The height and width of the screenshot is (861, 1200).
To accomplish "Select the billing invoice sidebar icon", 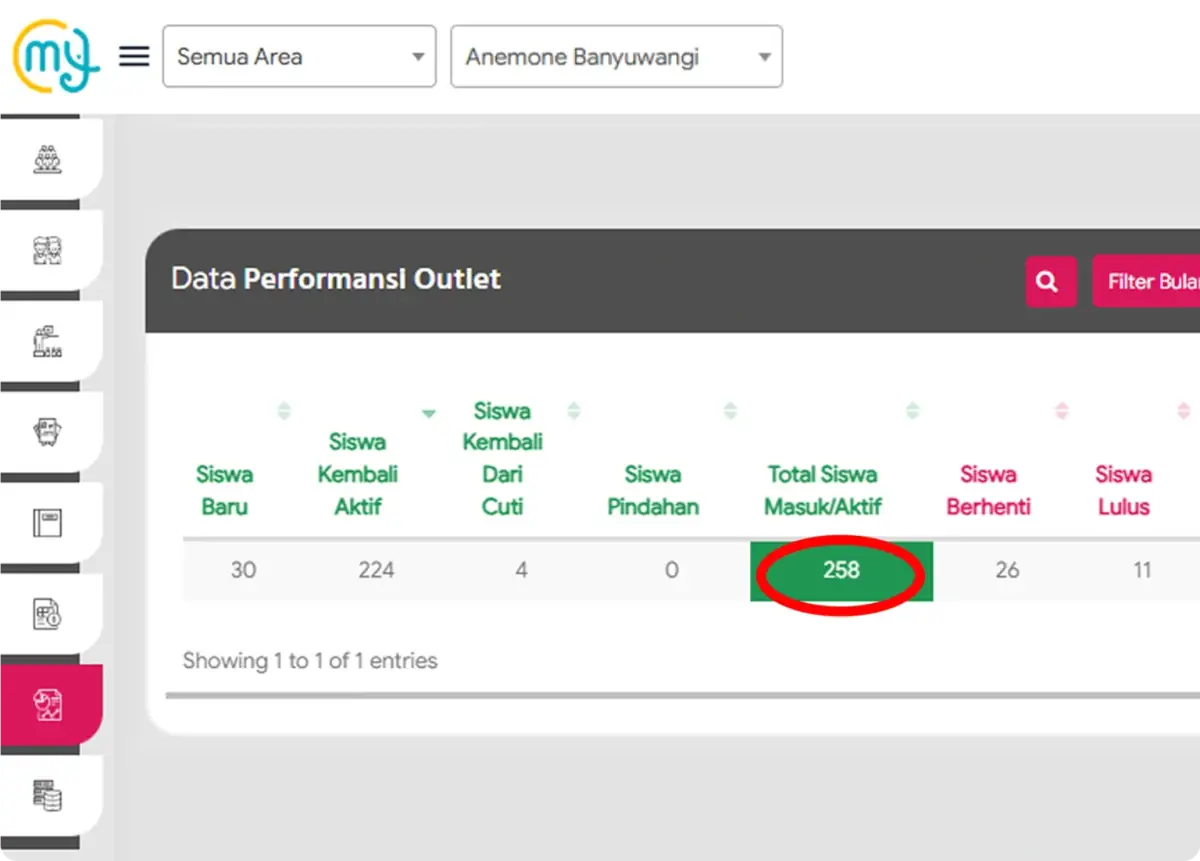I will coord(48,612).
